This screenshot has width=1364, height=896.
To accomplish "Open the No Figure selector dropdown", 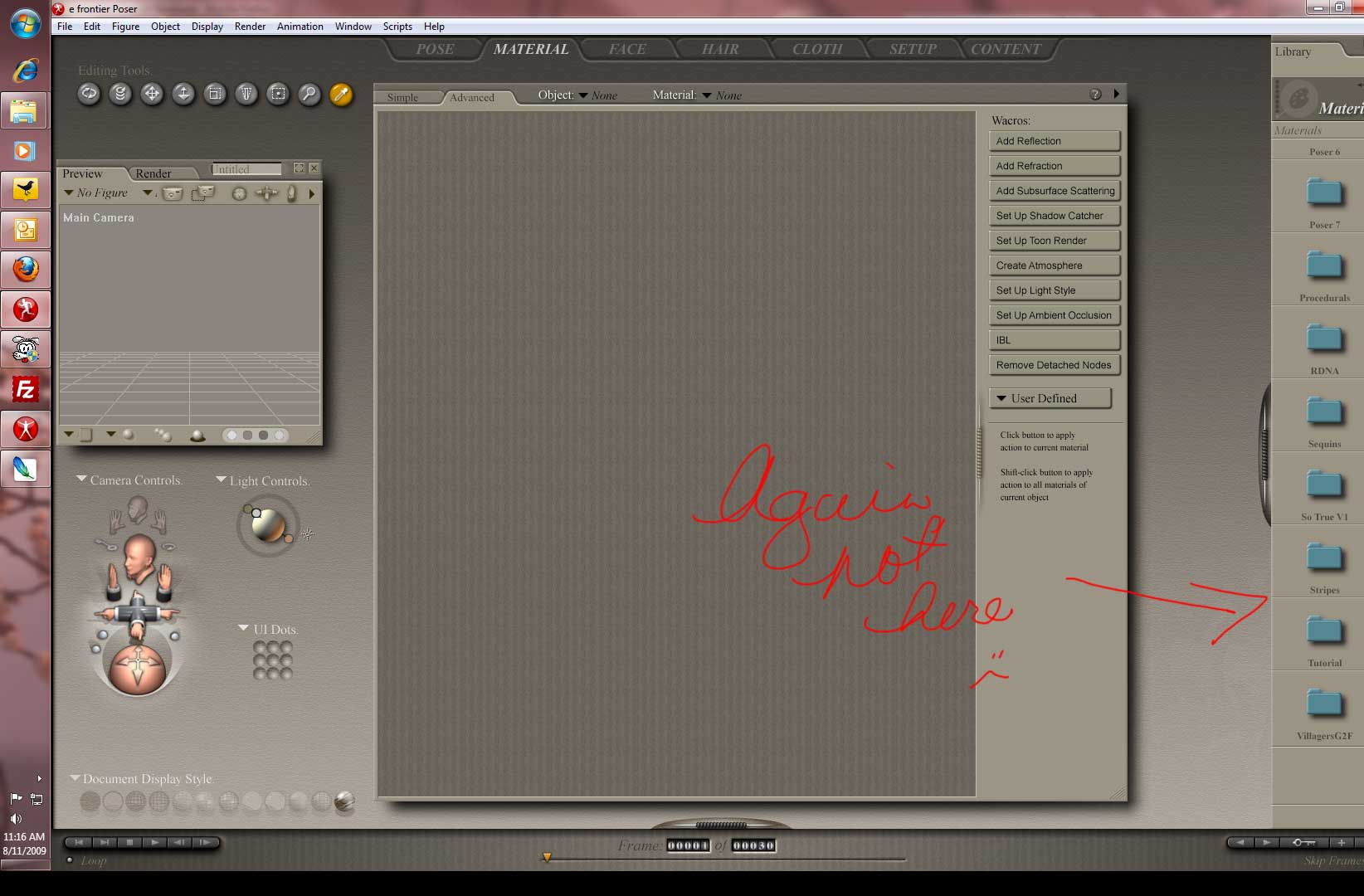I will click(96, 193).
